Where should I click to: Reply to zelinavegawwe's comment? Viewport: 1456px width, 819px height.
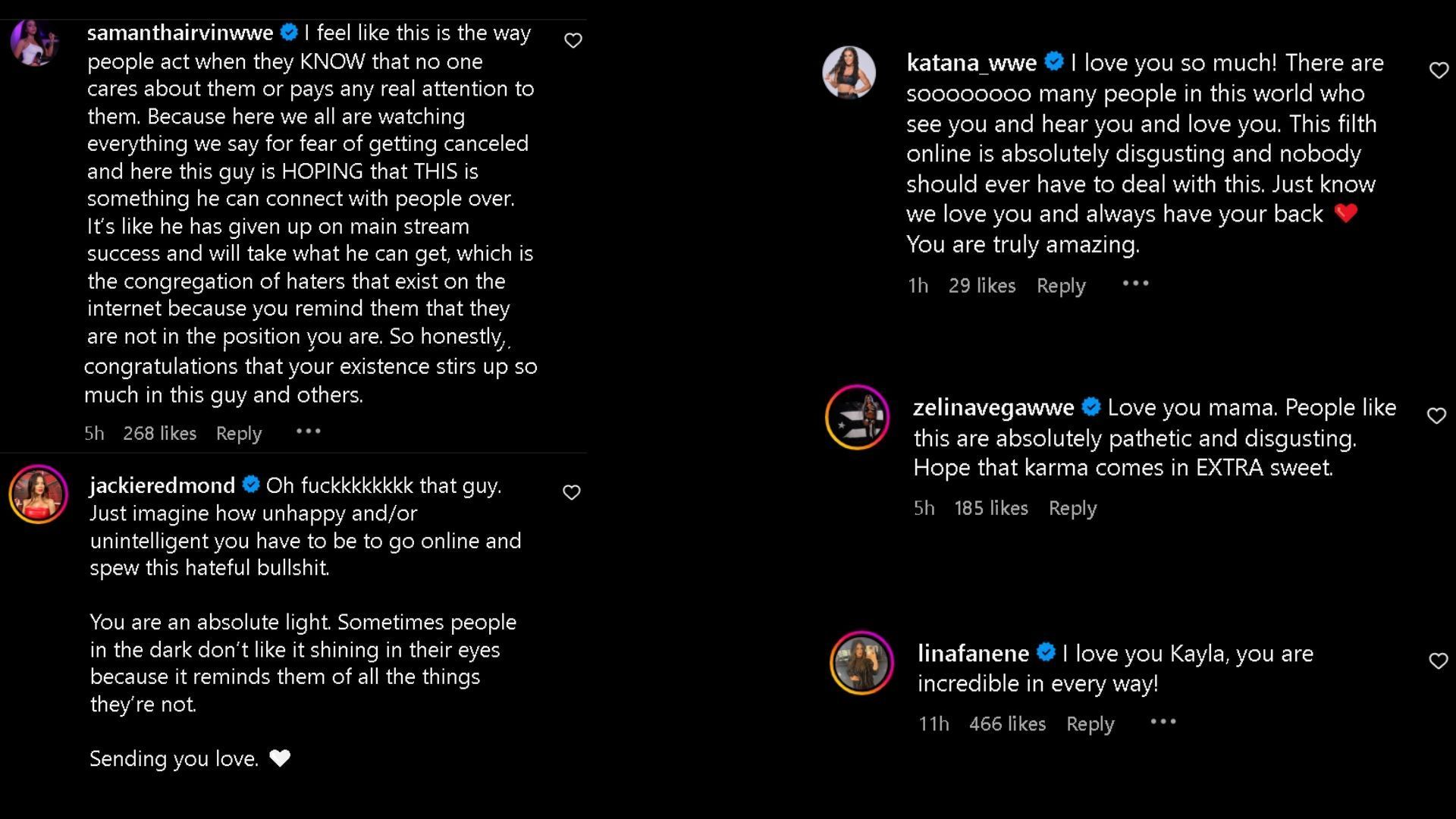[1071, 507]
